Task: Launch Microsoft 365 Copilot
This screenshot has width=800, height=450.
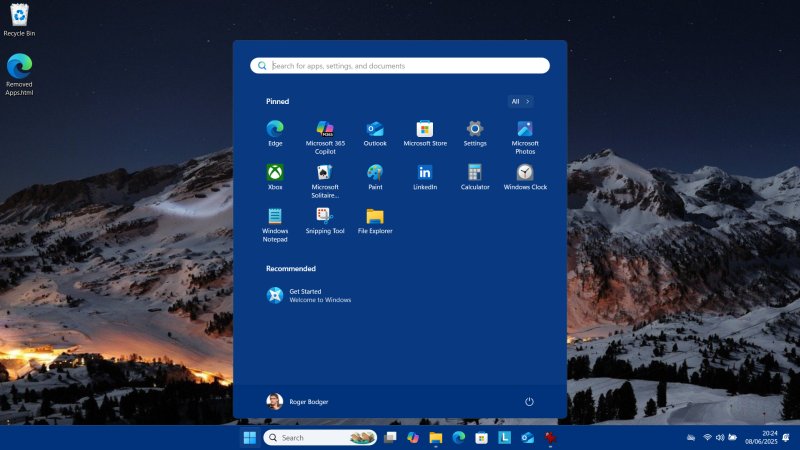Action: [325, 129]
